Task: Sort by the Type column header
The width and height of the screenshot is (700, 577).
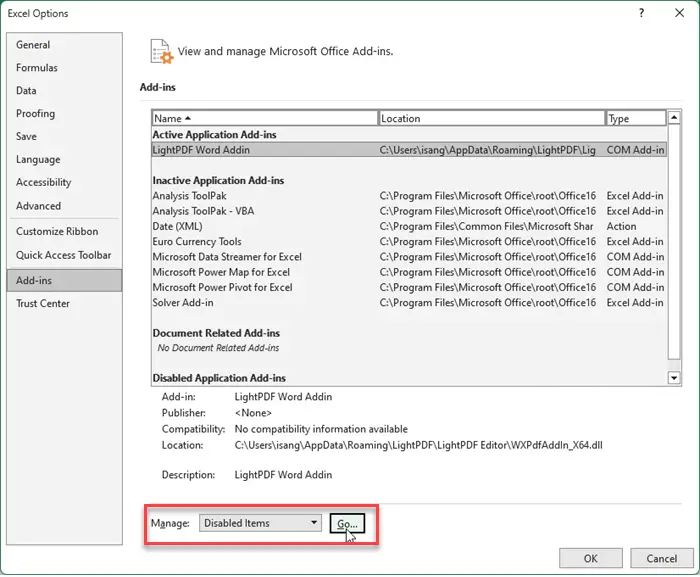Action: pyautogui.click(x=636, y=118)
